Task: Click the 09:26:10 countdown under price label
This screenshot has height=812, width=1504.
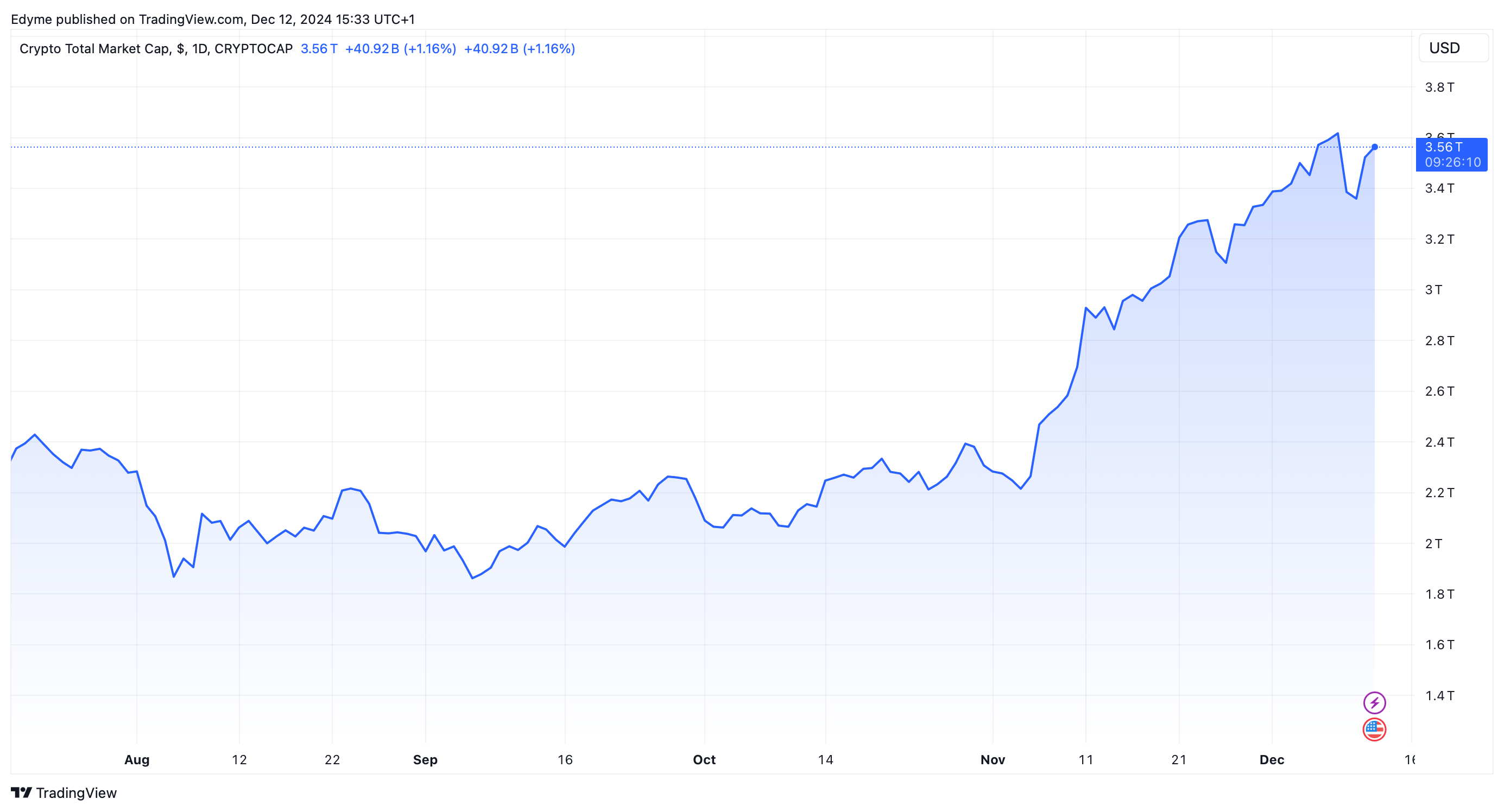Action: pos(1452,162)
